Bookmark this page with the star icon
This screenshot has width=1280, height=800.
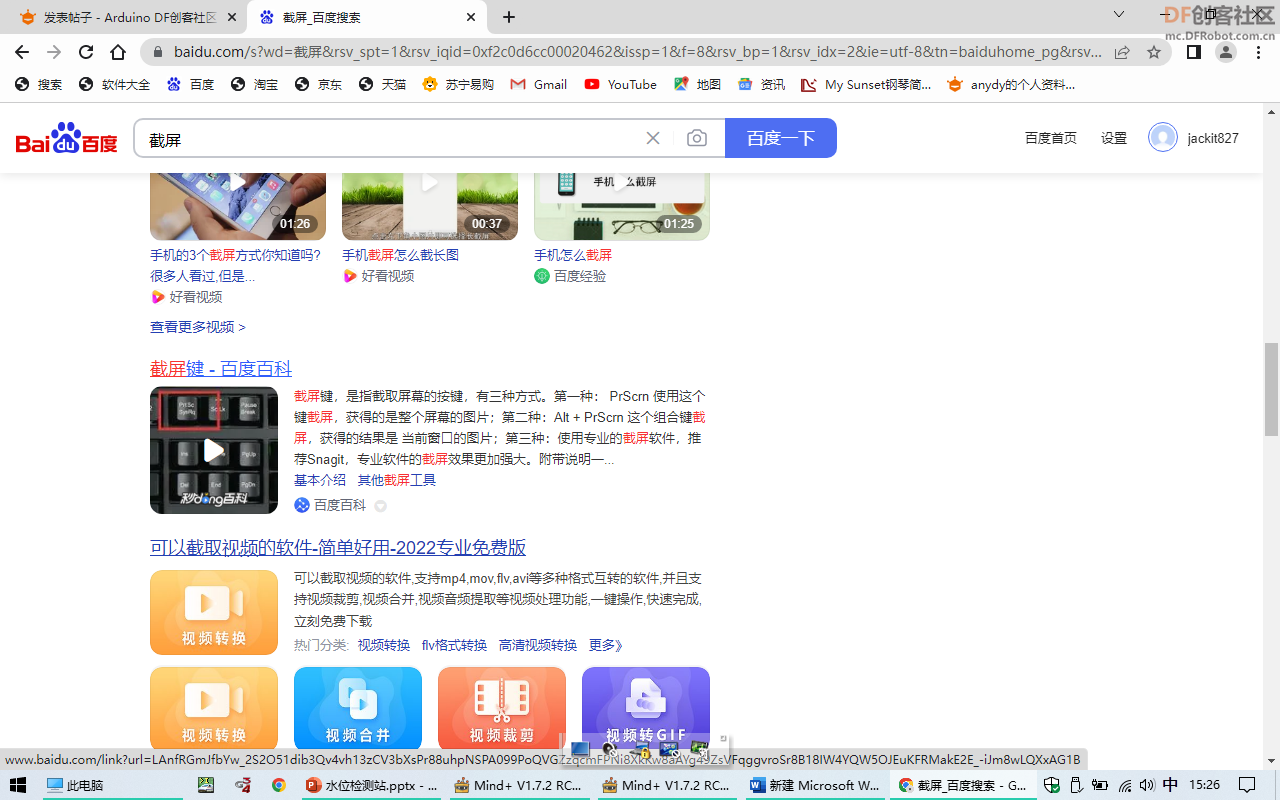[1154, 52]
